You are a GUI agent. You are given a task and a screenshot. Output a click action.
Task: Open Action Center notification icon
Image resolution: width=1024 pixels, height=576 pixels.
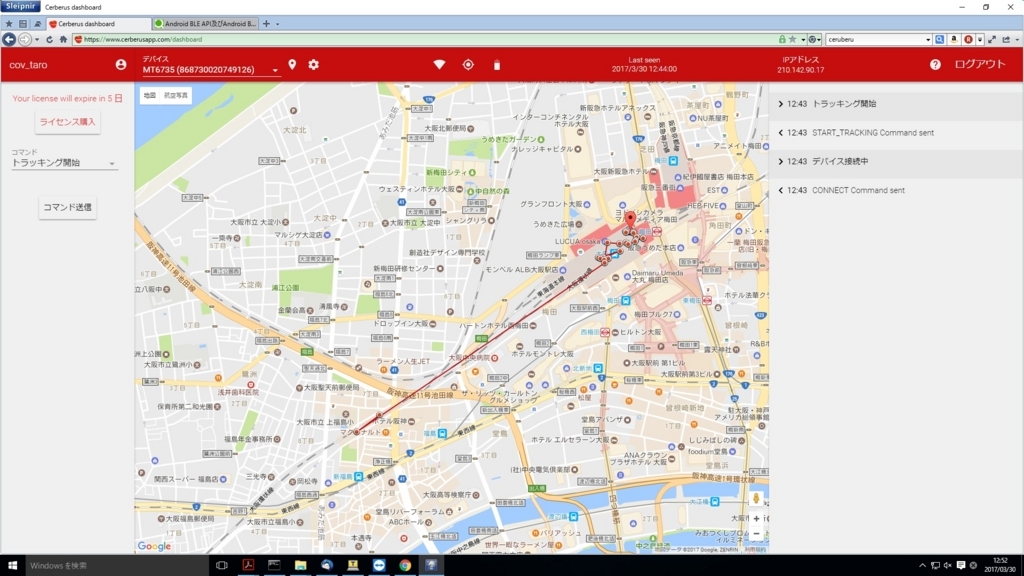click(961, 566)
